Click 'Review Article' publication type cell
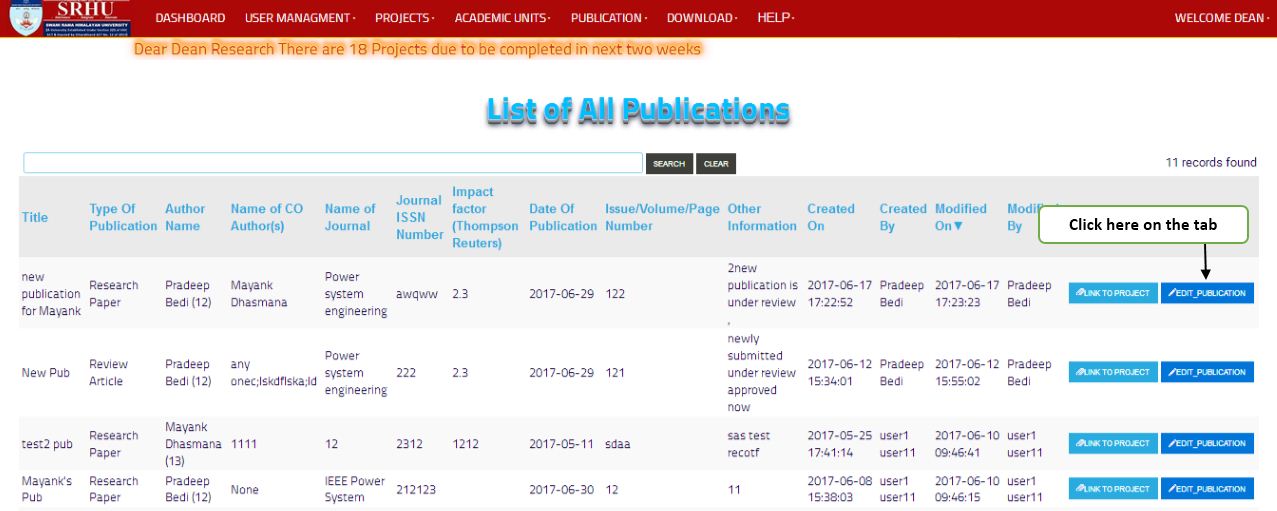 [109, 373]
